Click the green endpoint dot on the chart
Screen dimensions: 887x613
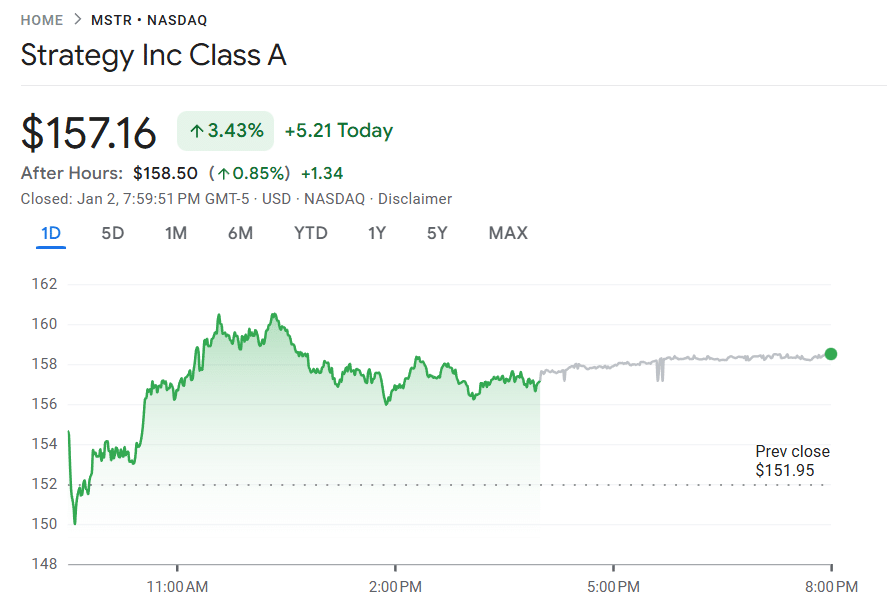pos(830,354)
